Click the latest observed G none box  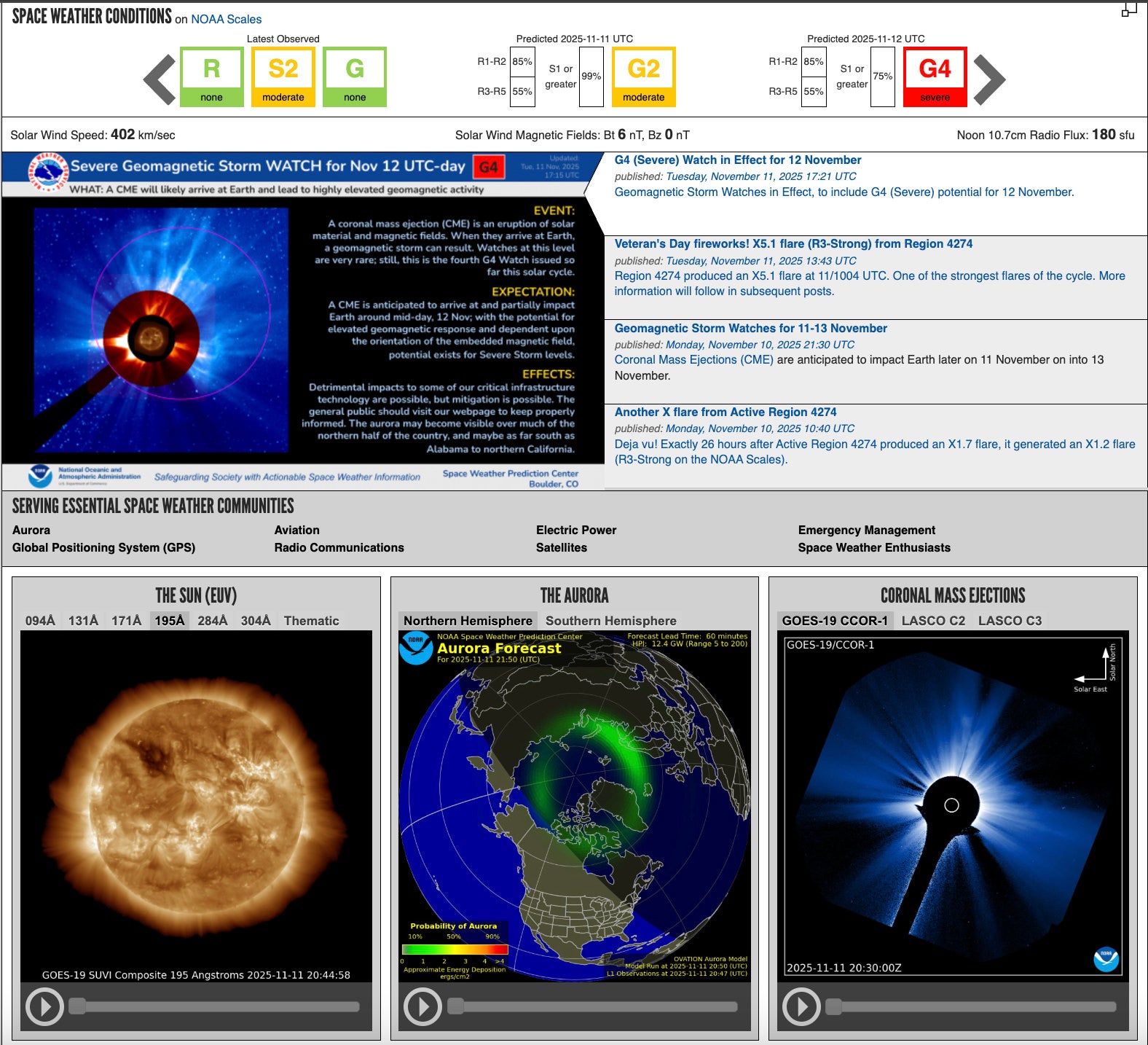pyautogui.click(x=355, y=77)
